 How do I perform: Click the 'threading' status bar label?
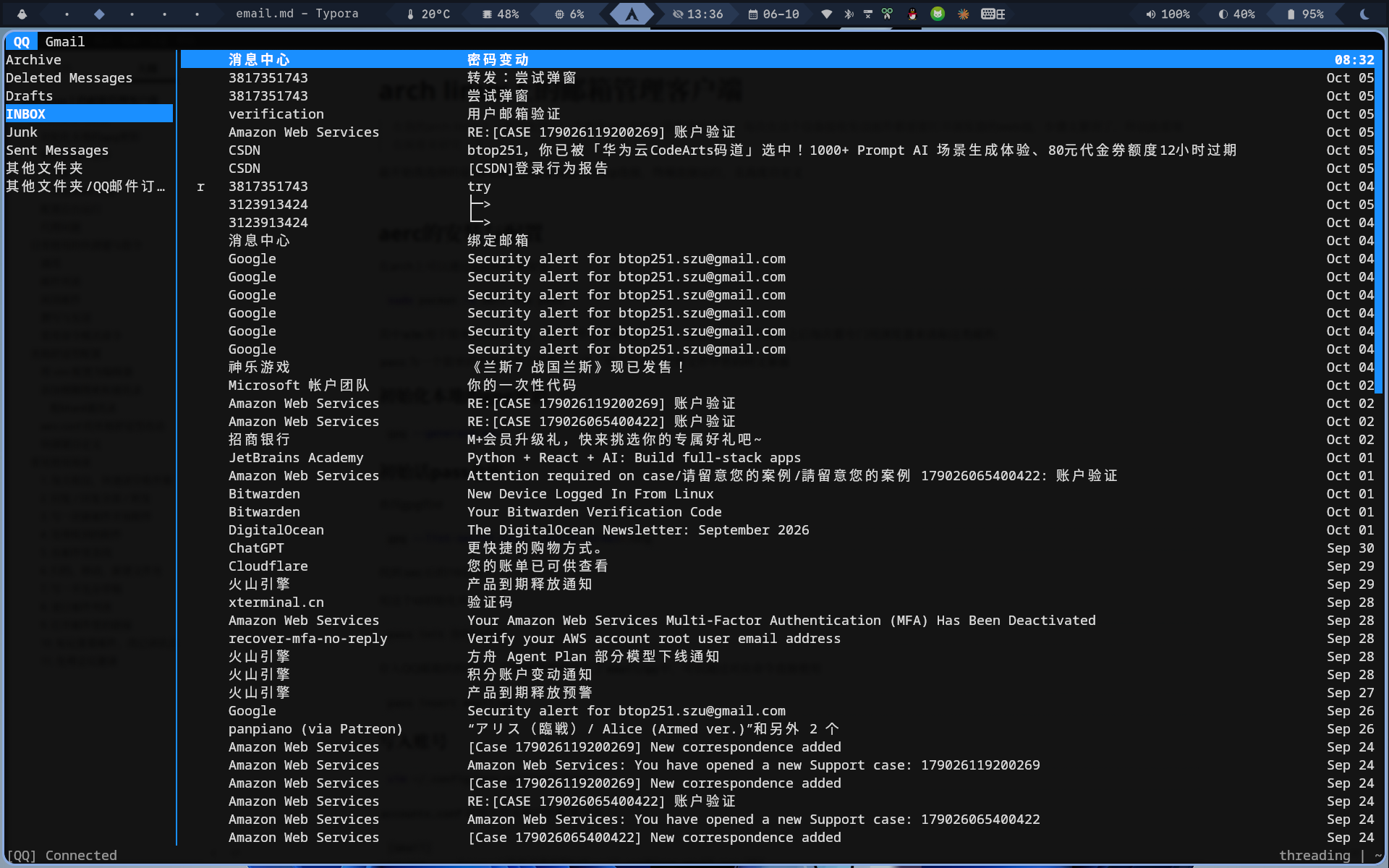coord(1314,856)
